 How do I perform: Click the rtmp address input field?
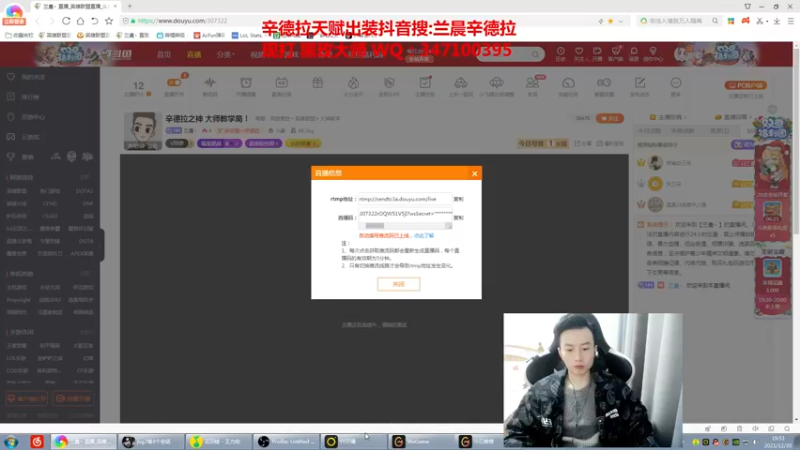point(405,199)
